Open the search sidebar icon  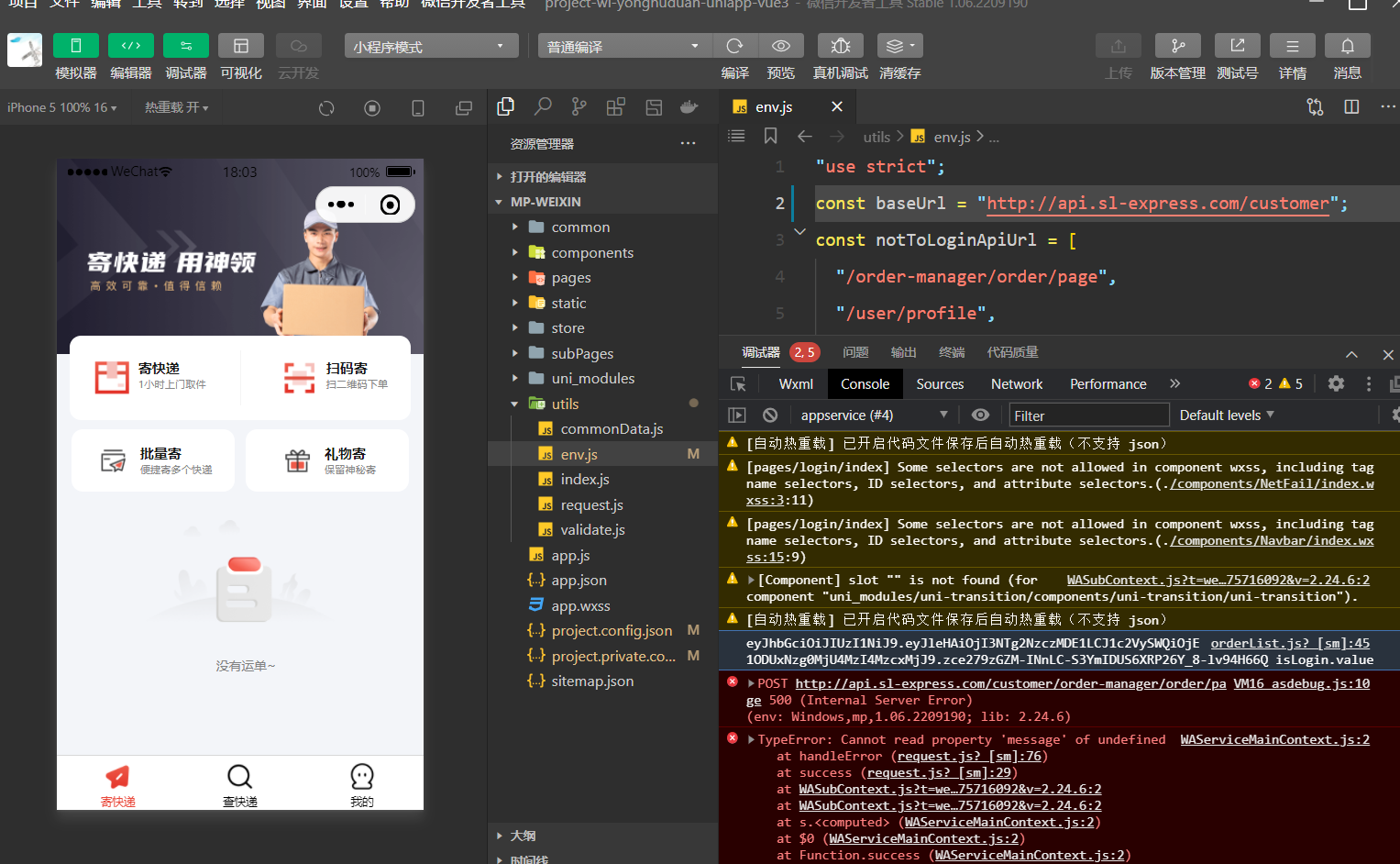(543, 106)
